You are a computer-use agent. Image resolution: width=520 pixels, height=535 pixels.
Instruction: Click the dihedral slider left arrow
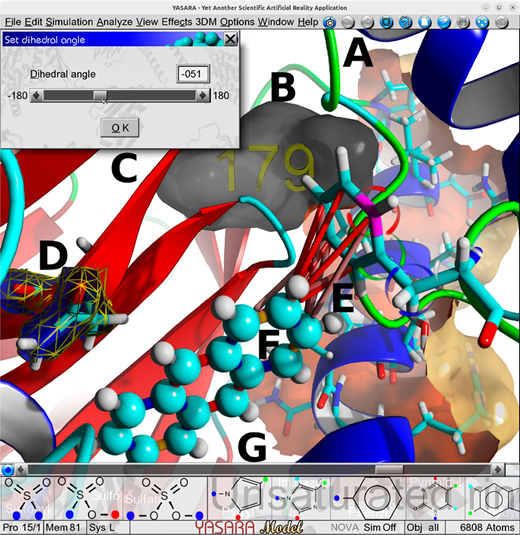pyautogui.click(x=37, y=96)
